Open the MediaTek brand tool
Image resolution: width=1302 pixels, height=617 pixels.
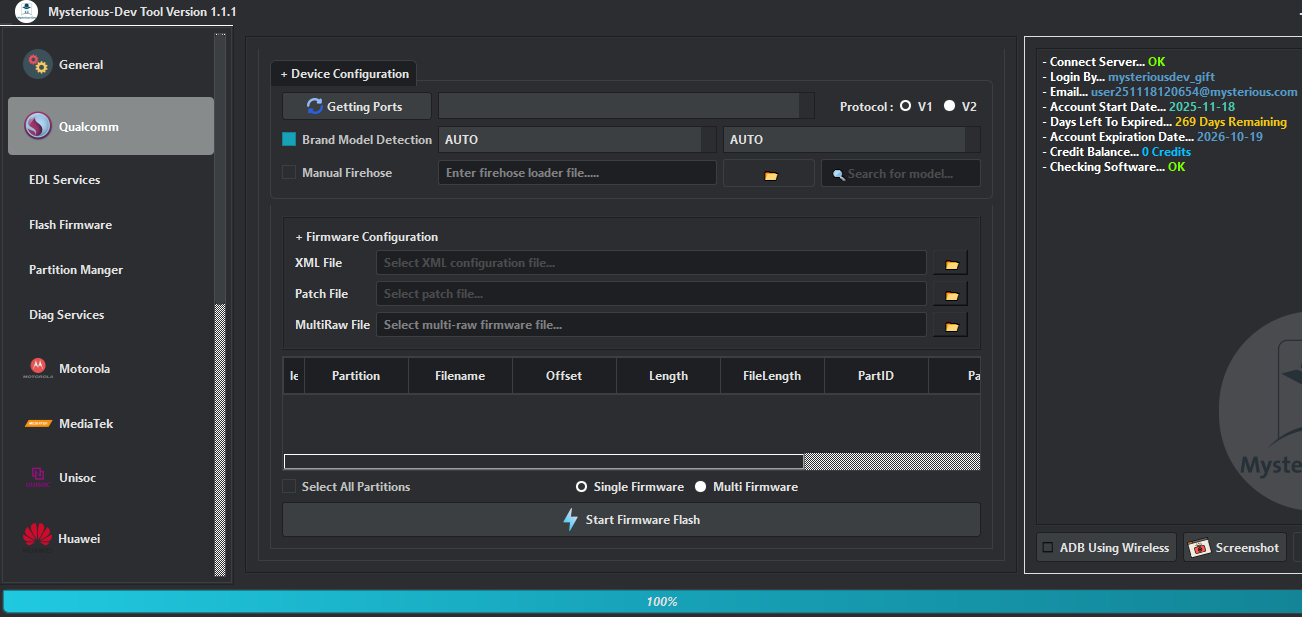point(83,423)
